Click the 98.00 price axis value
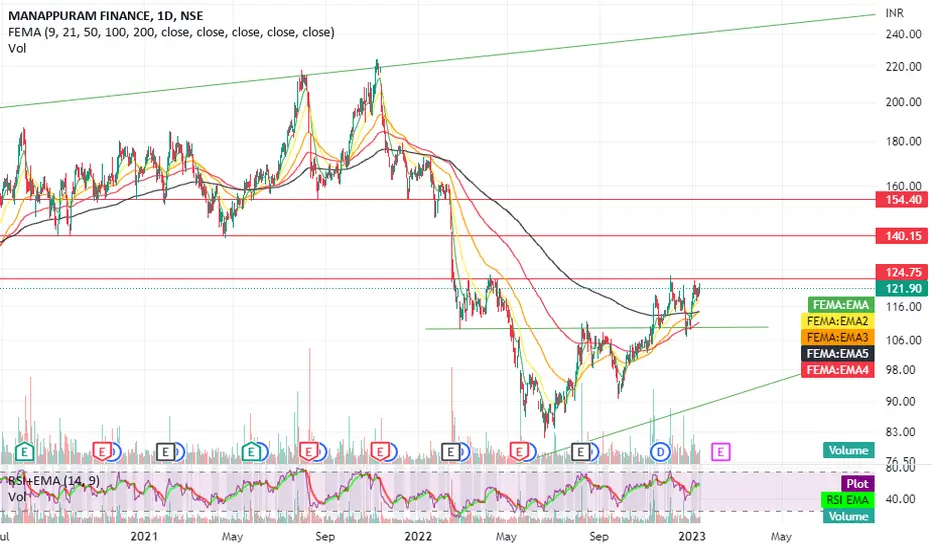The height and width of the screenshot is (550, 932). (900, 370)
